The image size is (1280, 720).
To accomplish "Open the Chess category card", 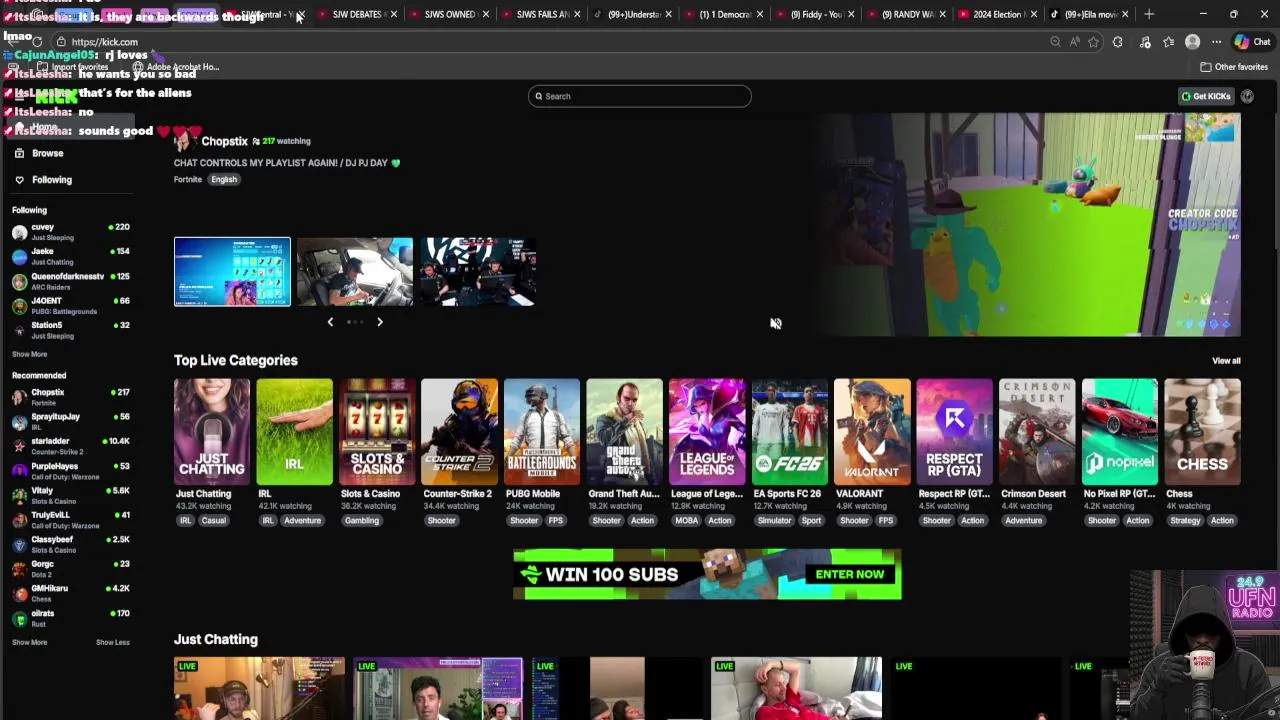I will [x=1202, y=432].
